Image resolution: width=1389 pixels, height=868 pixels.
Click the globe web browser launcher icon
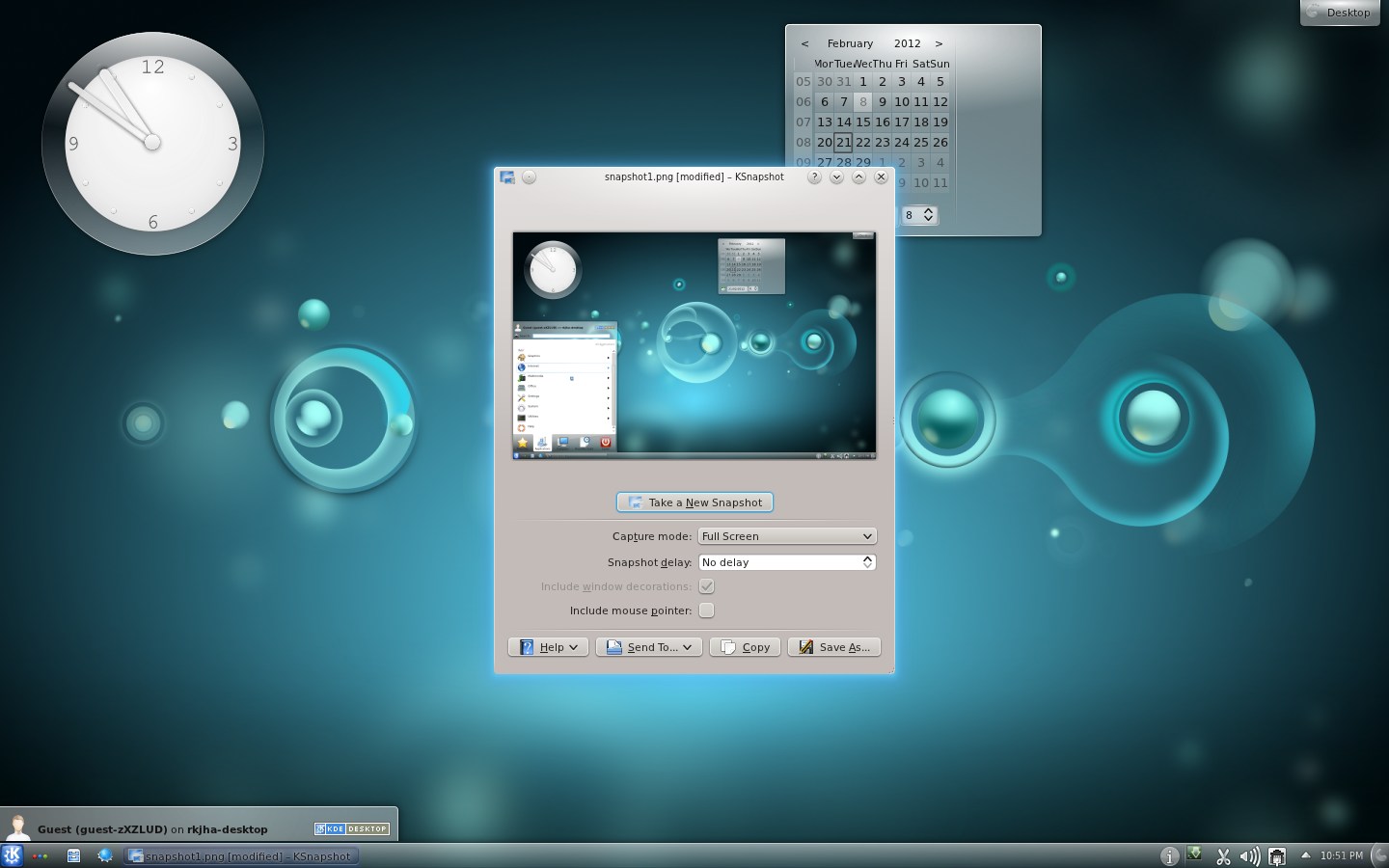point(105,855)
